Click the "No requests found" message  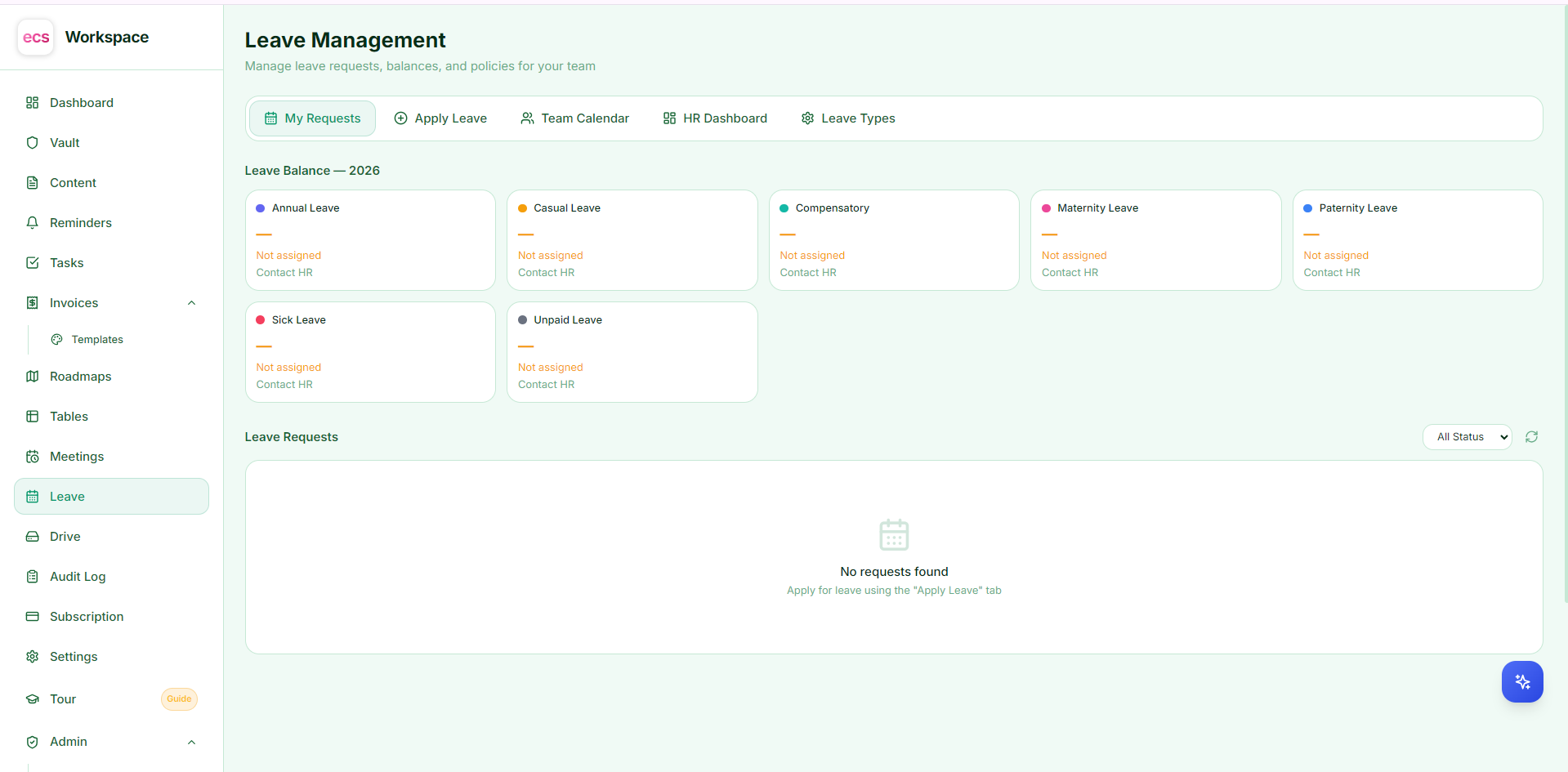(x=894, y=572)
